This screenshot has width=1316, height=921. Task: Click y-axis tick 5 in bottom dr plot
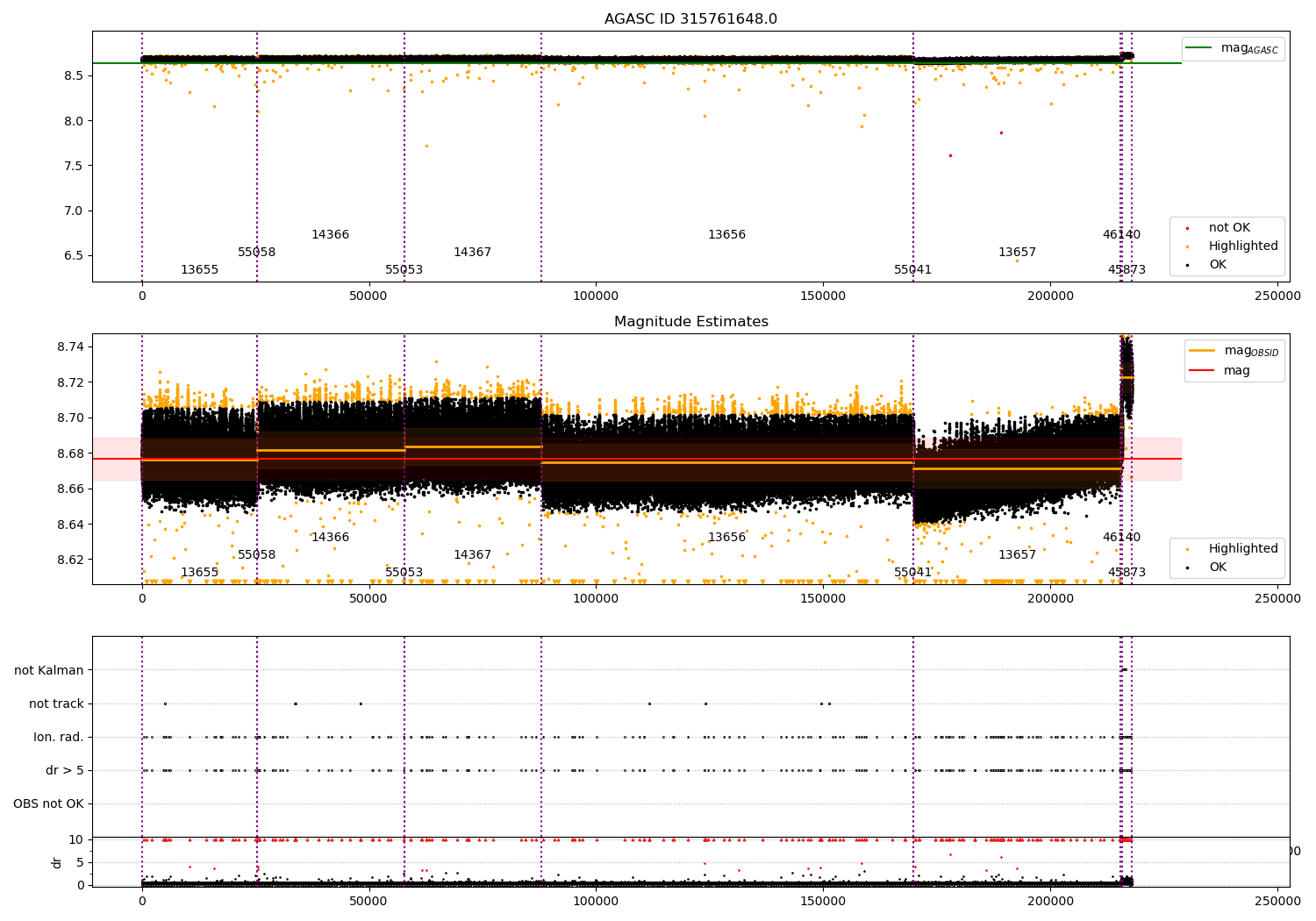(80, 863)
